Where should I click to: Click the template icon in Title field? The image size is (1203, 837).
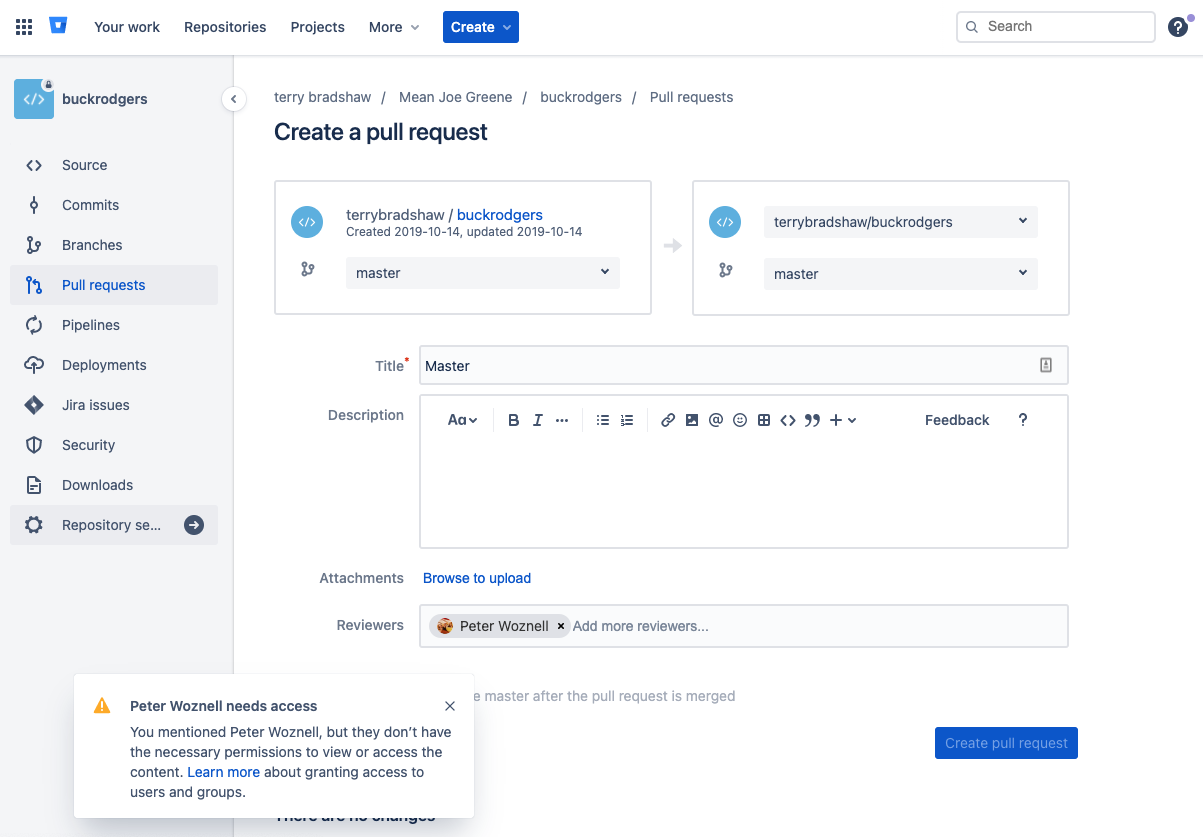tap(1046, 365)
